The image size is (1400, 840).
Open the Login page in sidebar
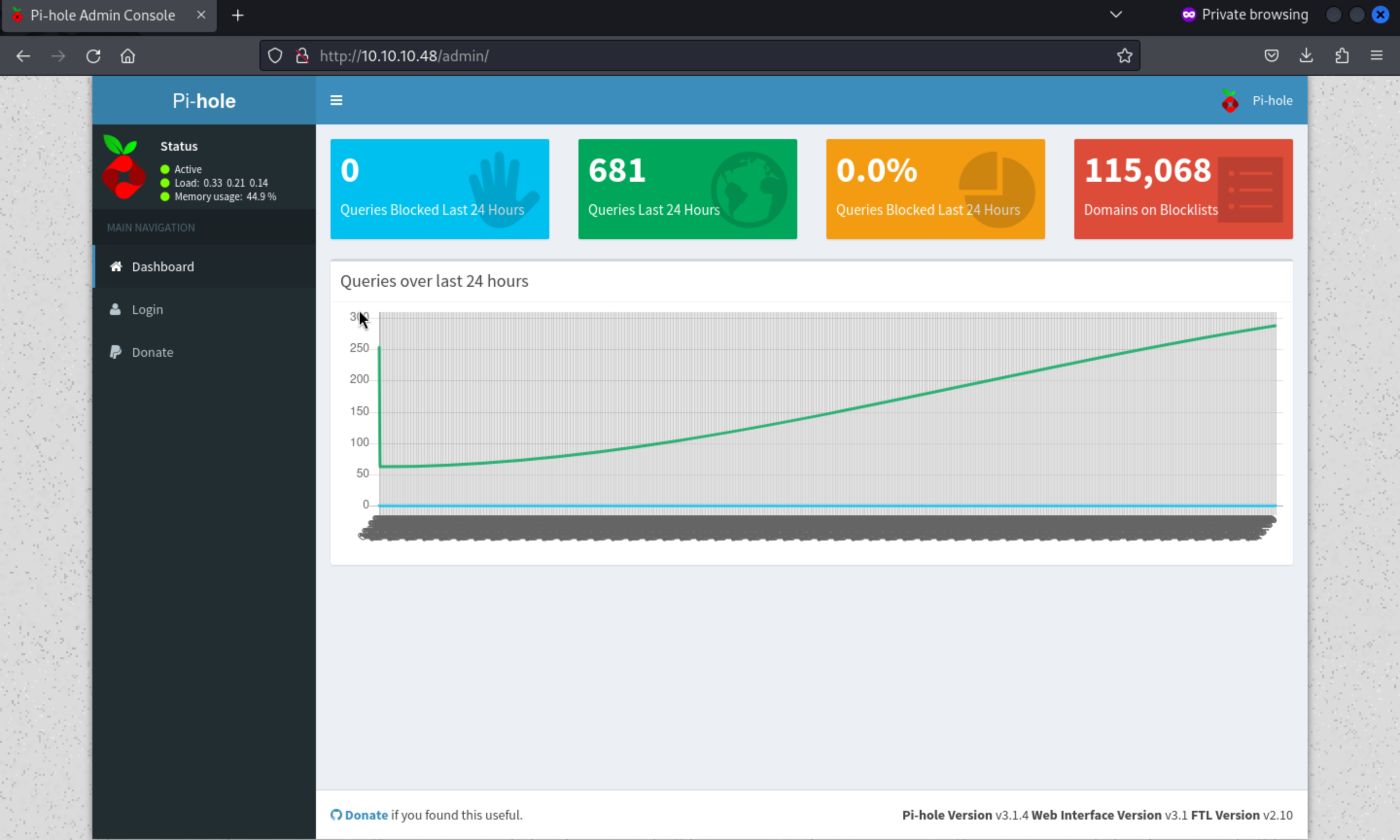pos(147,310)
